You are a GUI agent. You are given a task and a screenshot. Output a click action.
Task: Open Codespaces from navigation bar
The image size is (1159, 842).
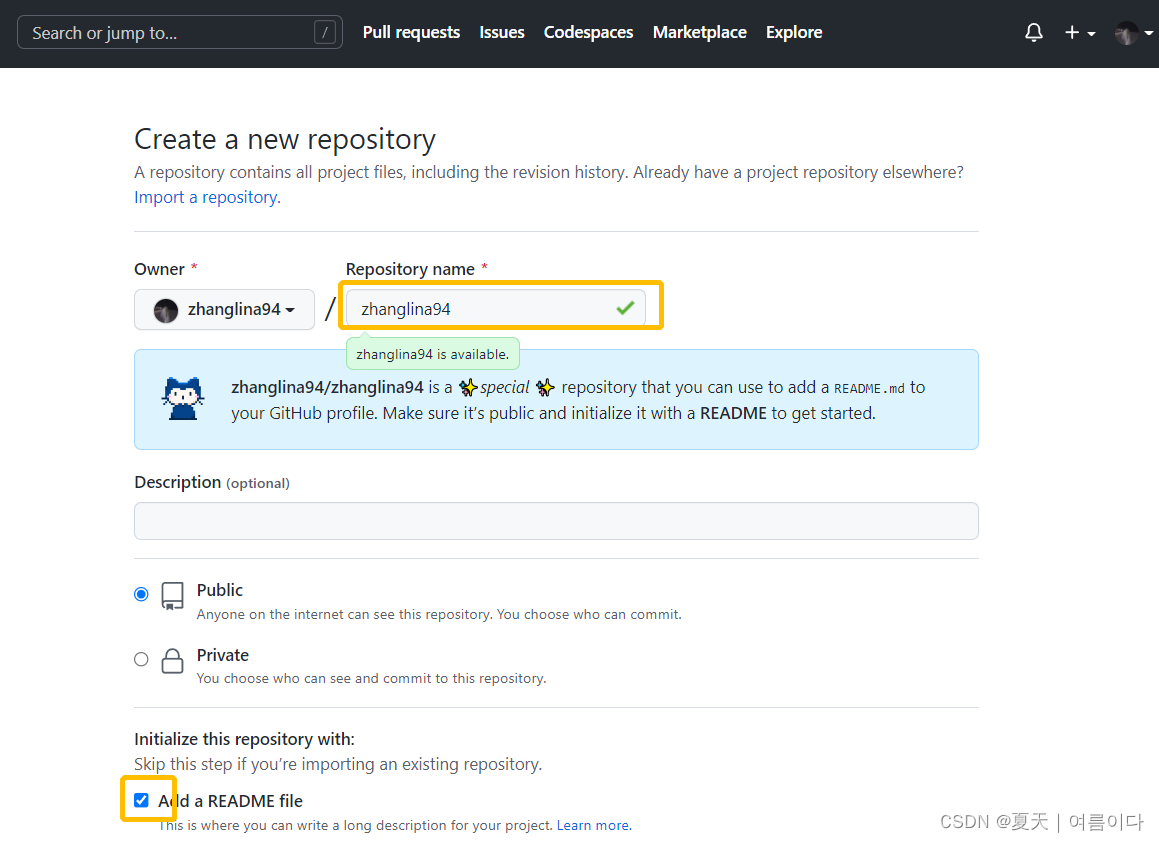click(588, 33)
